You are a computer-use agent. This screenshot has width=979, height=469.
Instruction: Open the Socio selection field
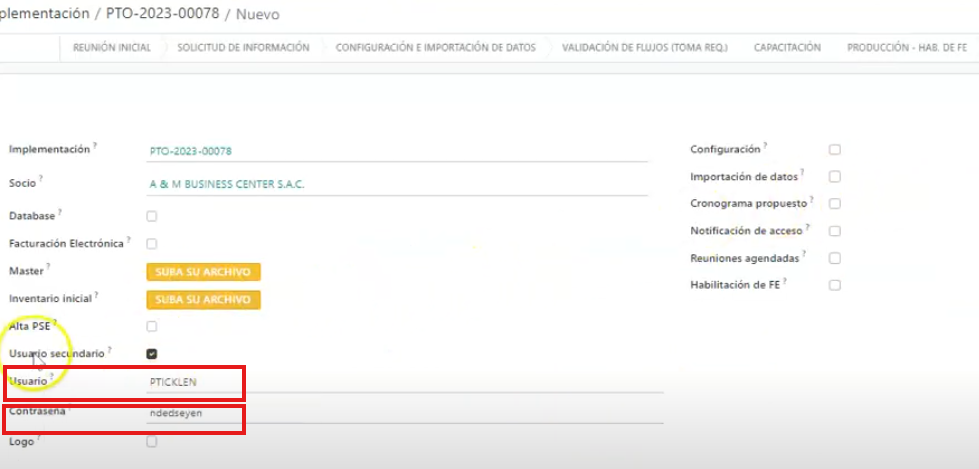[x=397, y=185]
